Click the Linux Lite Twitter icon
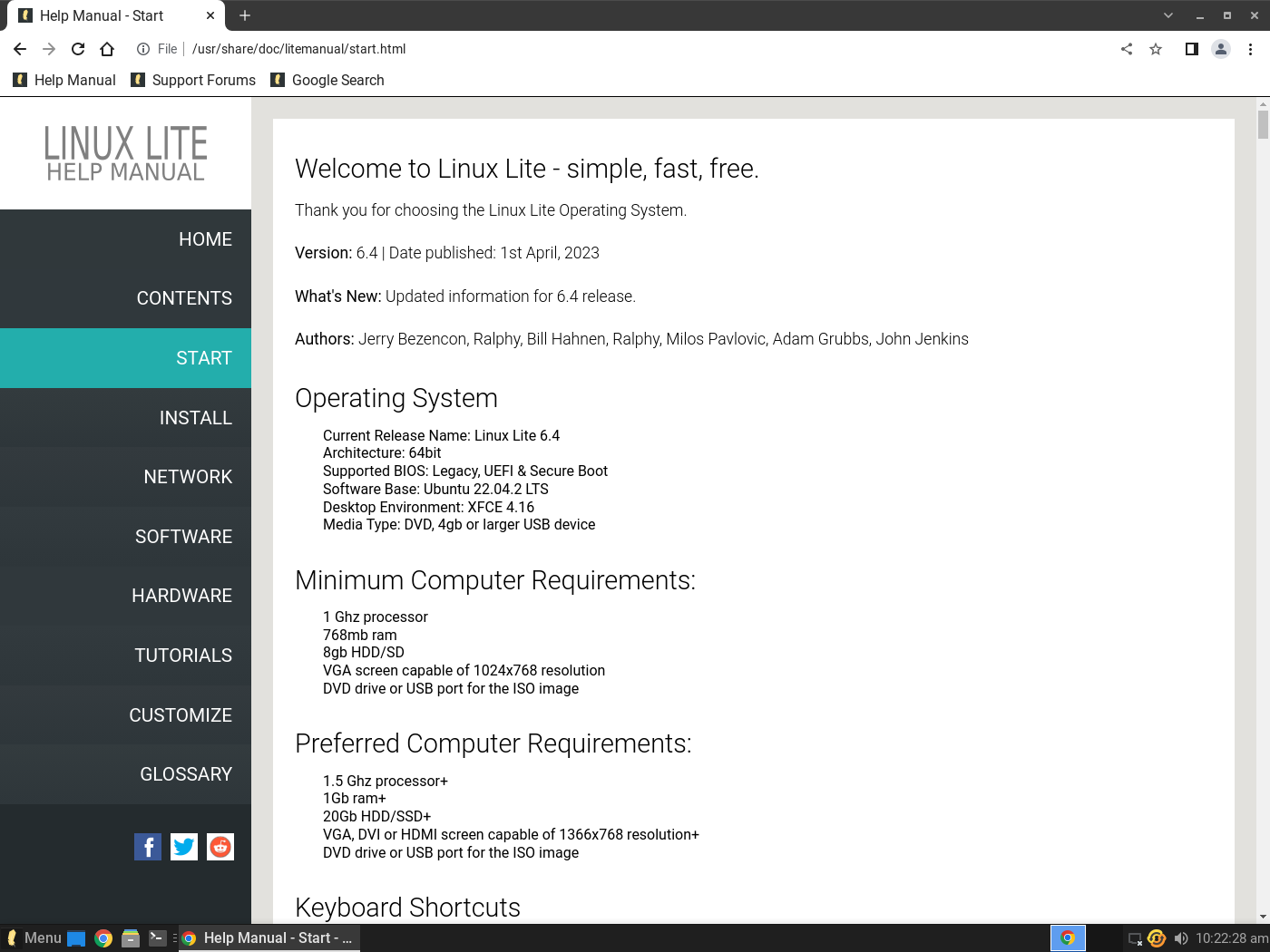1270x952 pixels. click(x=183, y=846)
